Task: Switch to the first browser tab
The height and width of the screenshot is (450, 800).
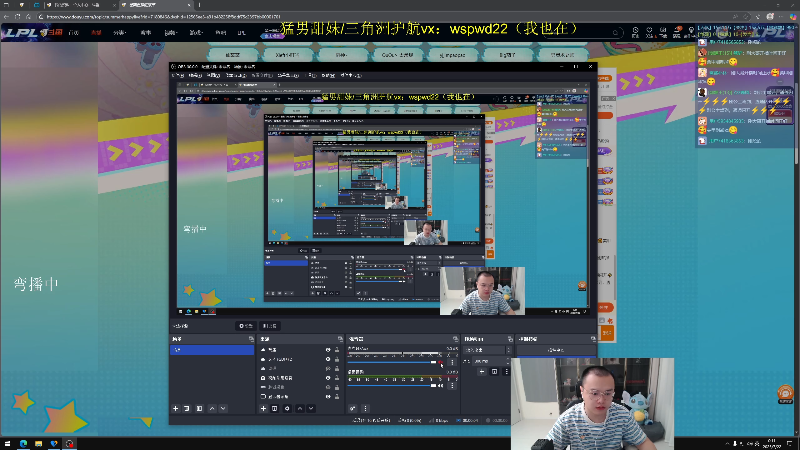Action: tap(81, 5)
